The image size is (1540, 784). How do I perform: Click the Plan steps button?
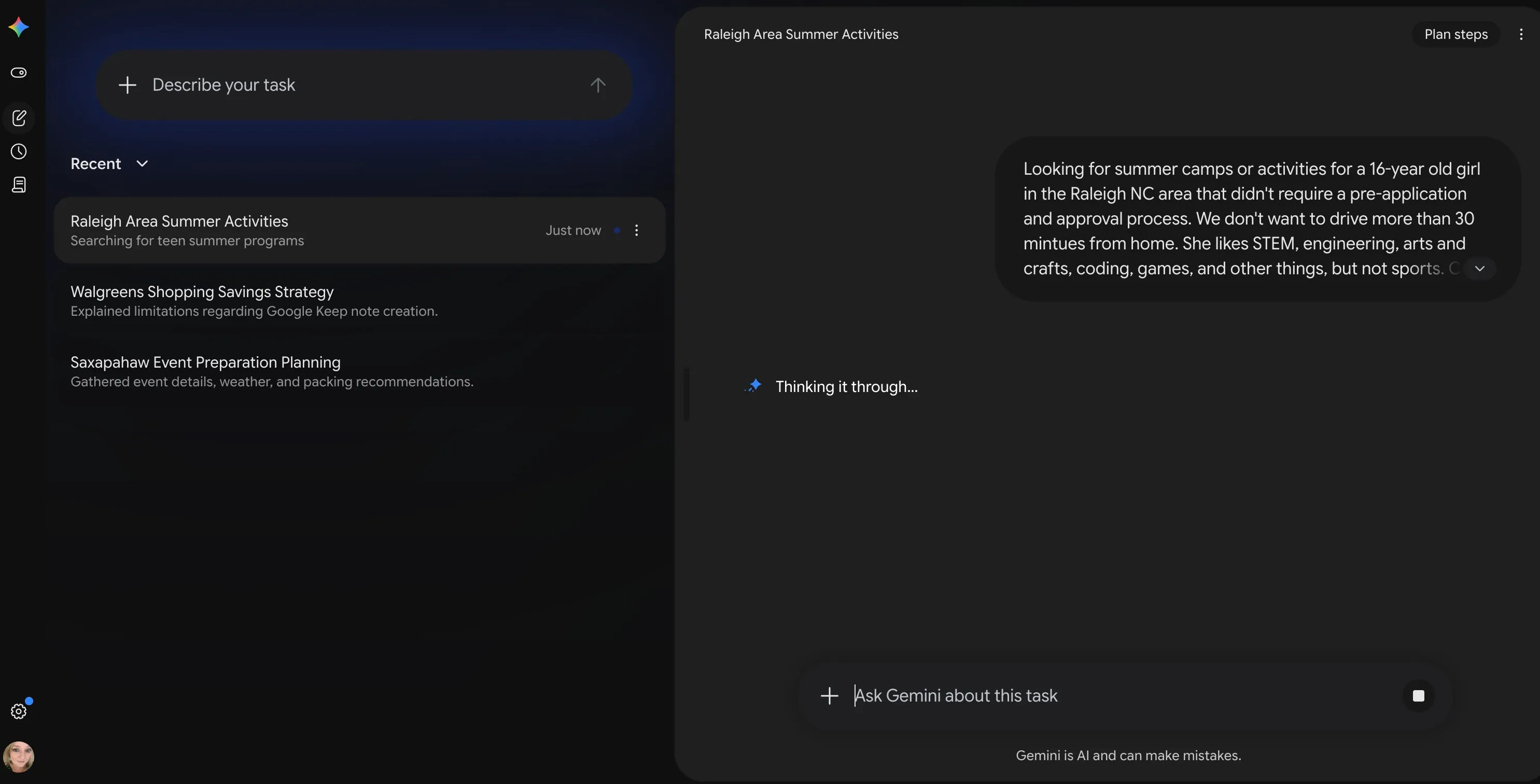coord(1457,34)
